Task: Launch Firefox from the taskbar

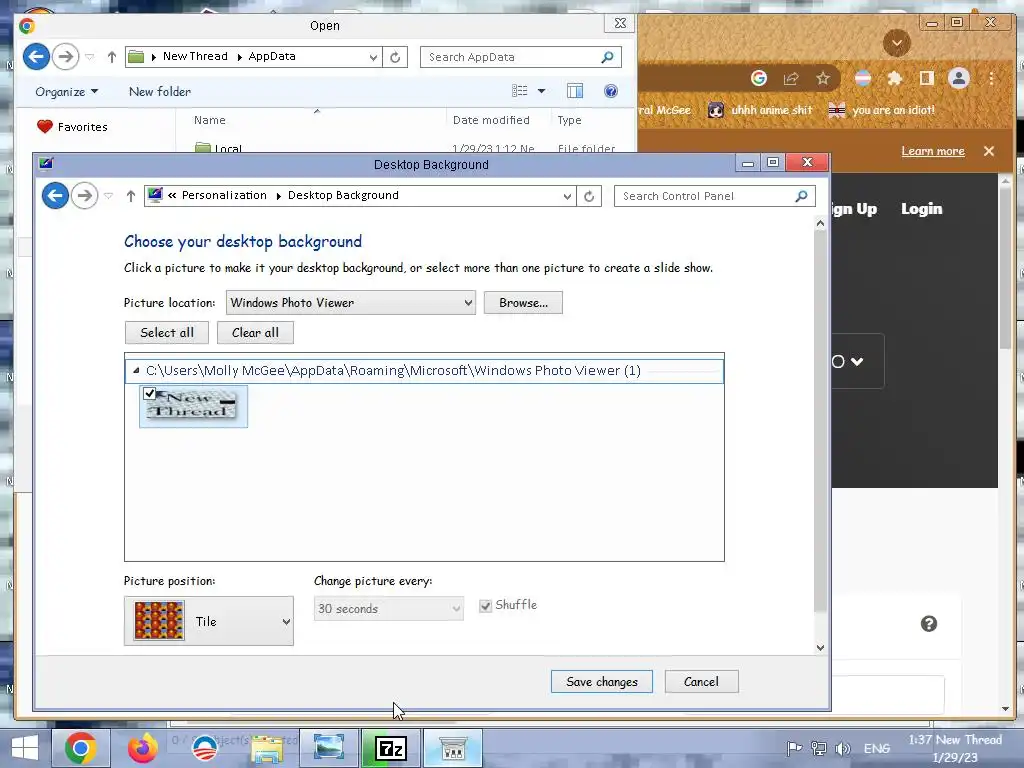Action: pos(142,748)
